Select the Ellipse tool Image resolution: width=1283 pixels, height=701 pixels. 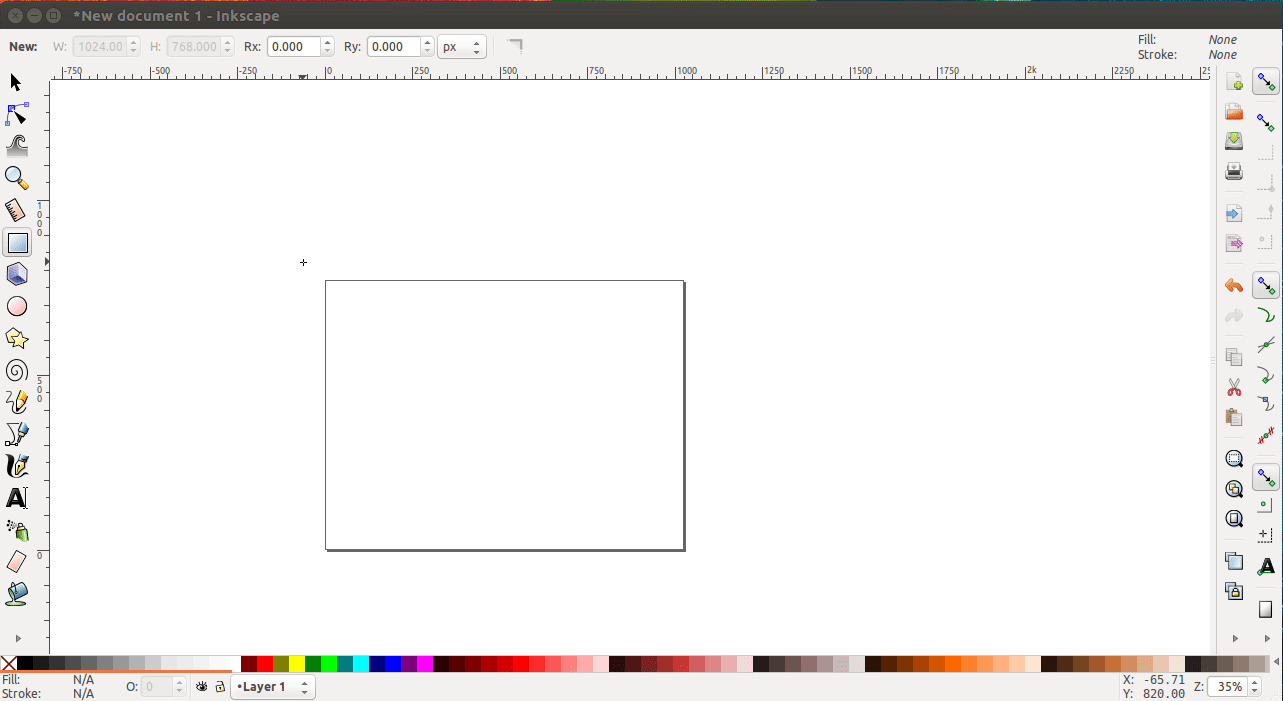(16, 306)
